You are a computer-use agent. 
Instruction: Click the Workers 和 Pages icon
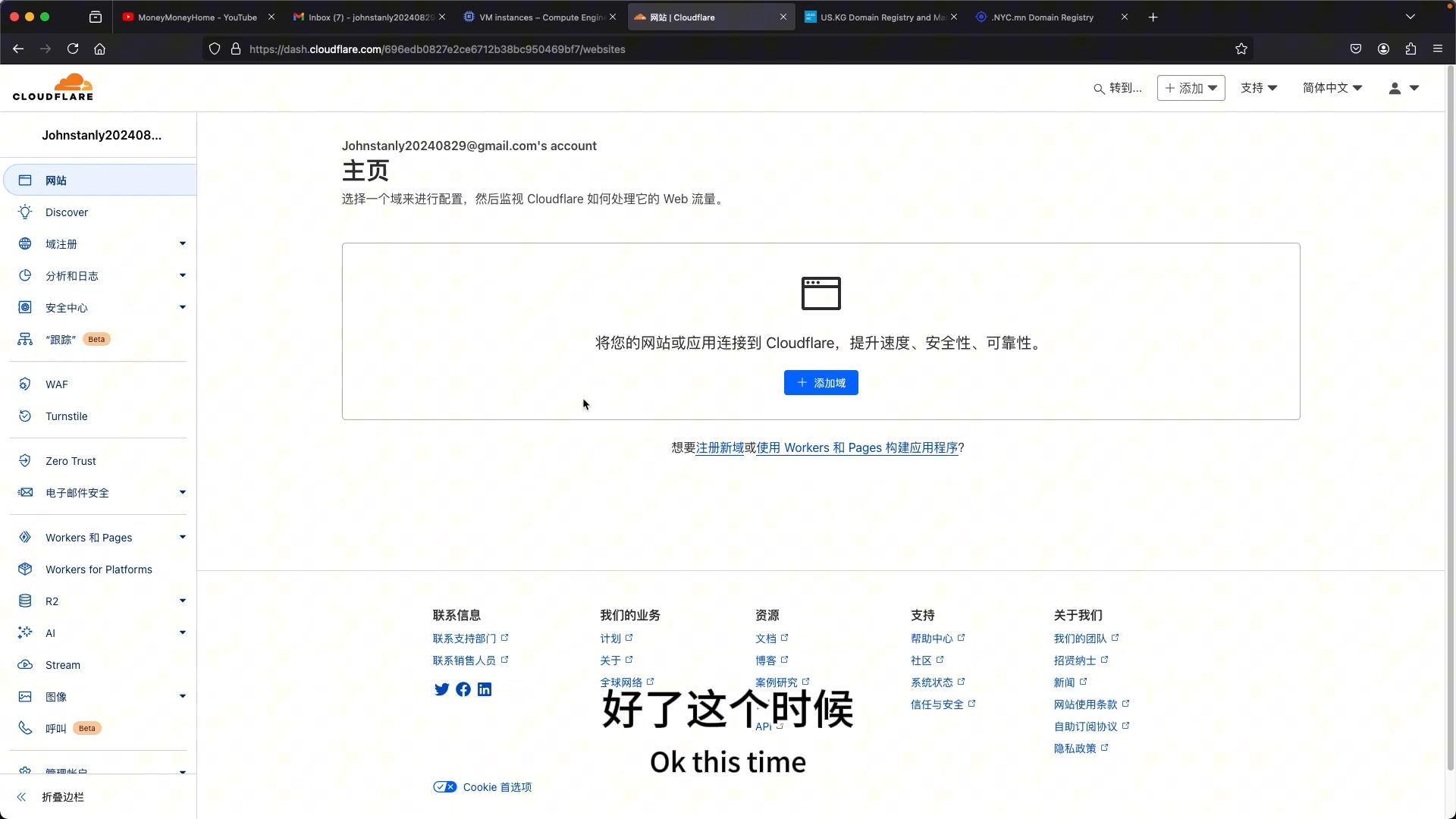tap(25, 538)
